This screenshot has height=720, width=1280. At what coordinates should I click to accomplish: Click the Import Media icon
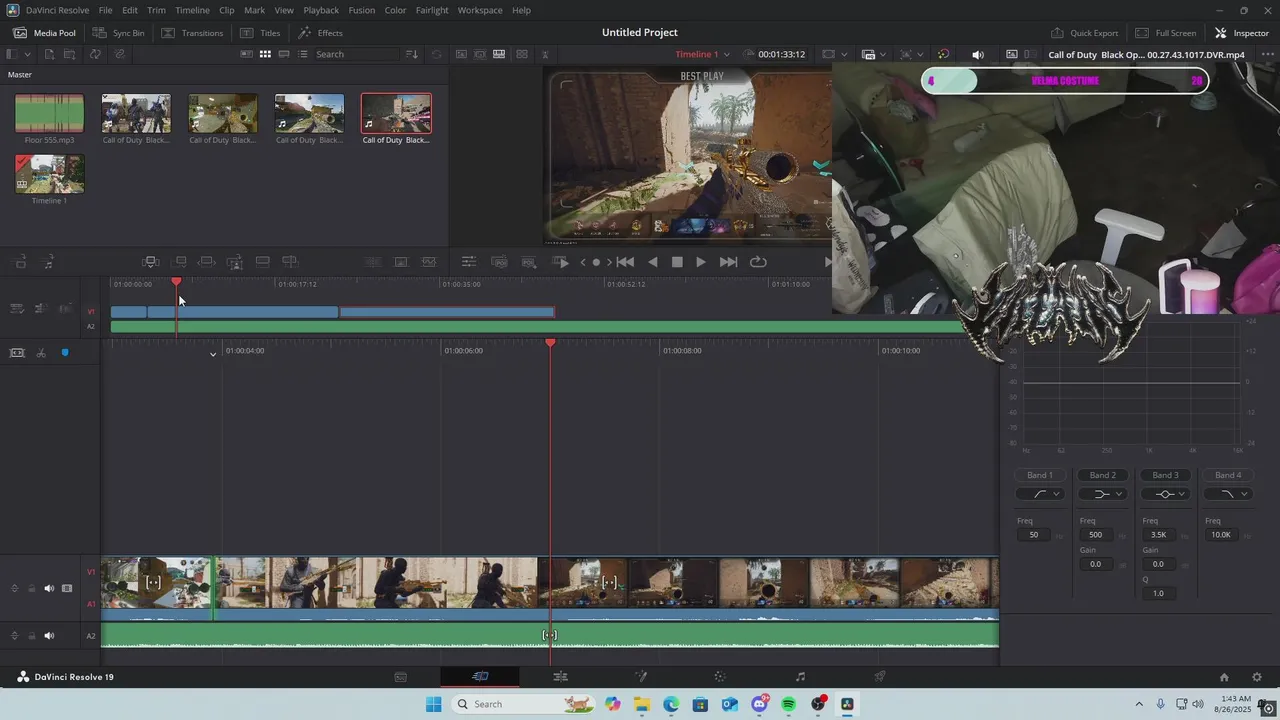(49, 54)
